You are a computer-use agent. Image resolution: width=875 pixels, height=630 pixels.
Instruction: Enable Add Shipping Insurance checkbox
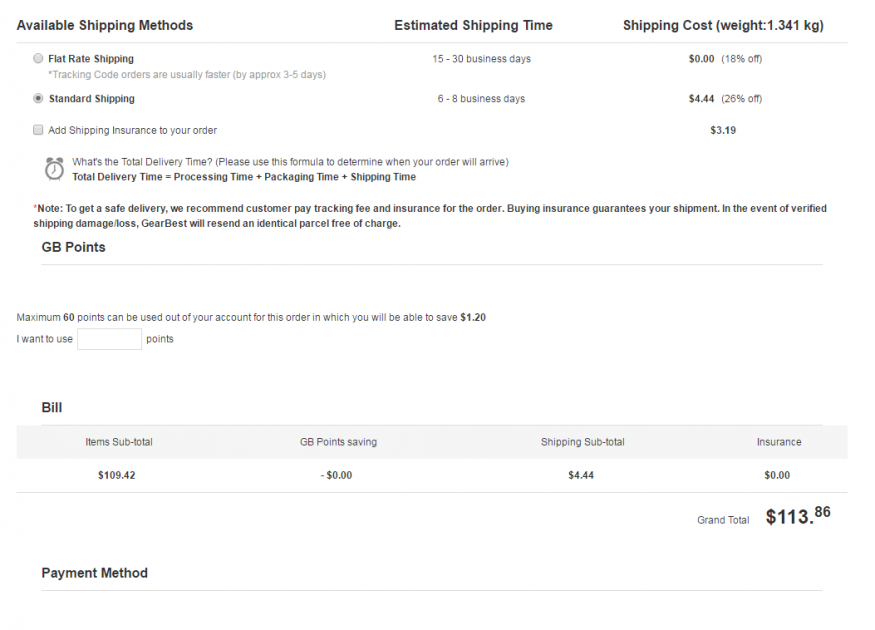pos(38,130)
